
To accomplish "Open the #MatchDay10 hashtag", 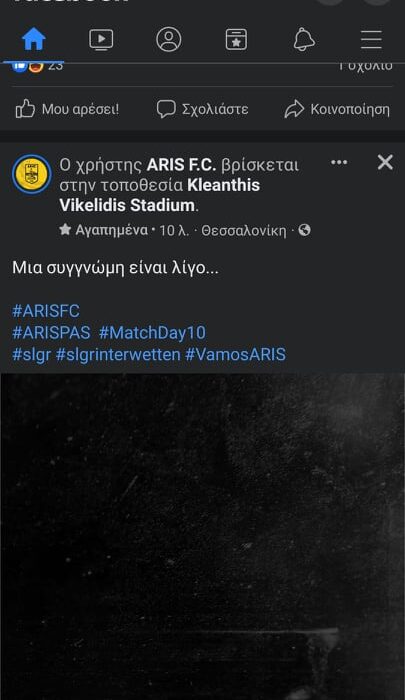I will pos(152,333).
